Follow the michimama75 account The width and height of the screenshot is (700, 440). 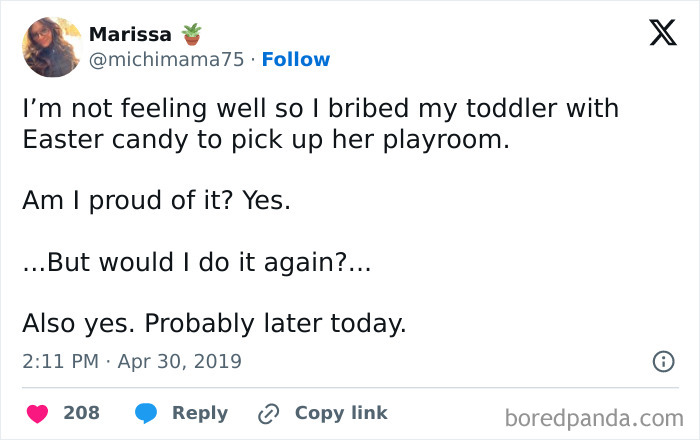[x=295, y=60]
